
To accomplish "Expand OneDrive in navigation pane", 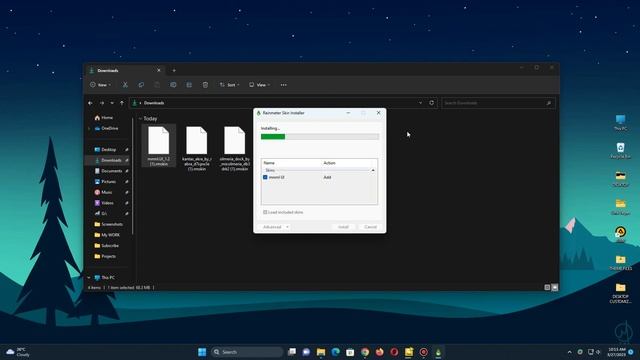I will 89,128.
